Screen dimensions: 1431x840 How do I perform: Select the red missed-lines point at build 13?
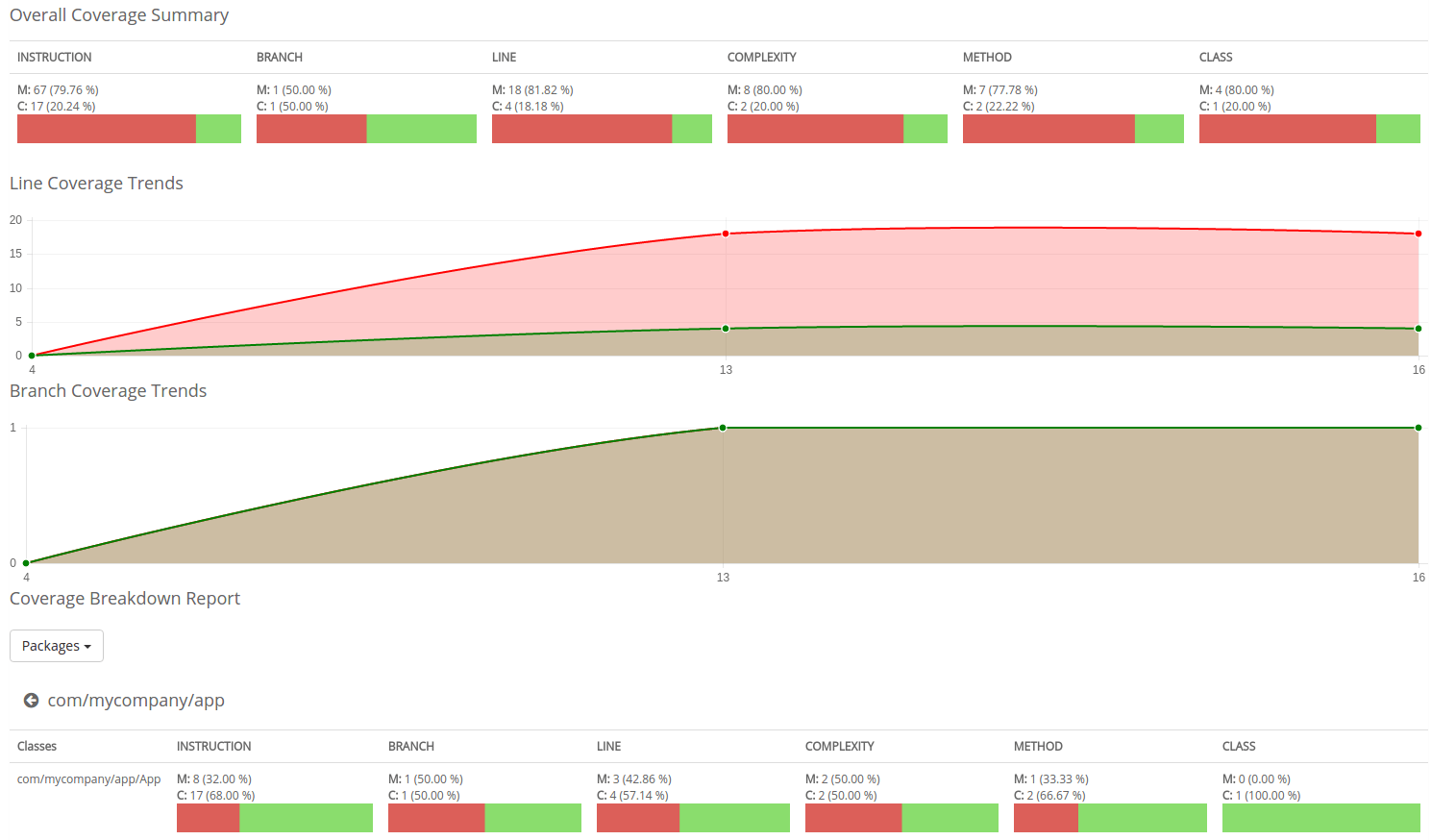726,234
